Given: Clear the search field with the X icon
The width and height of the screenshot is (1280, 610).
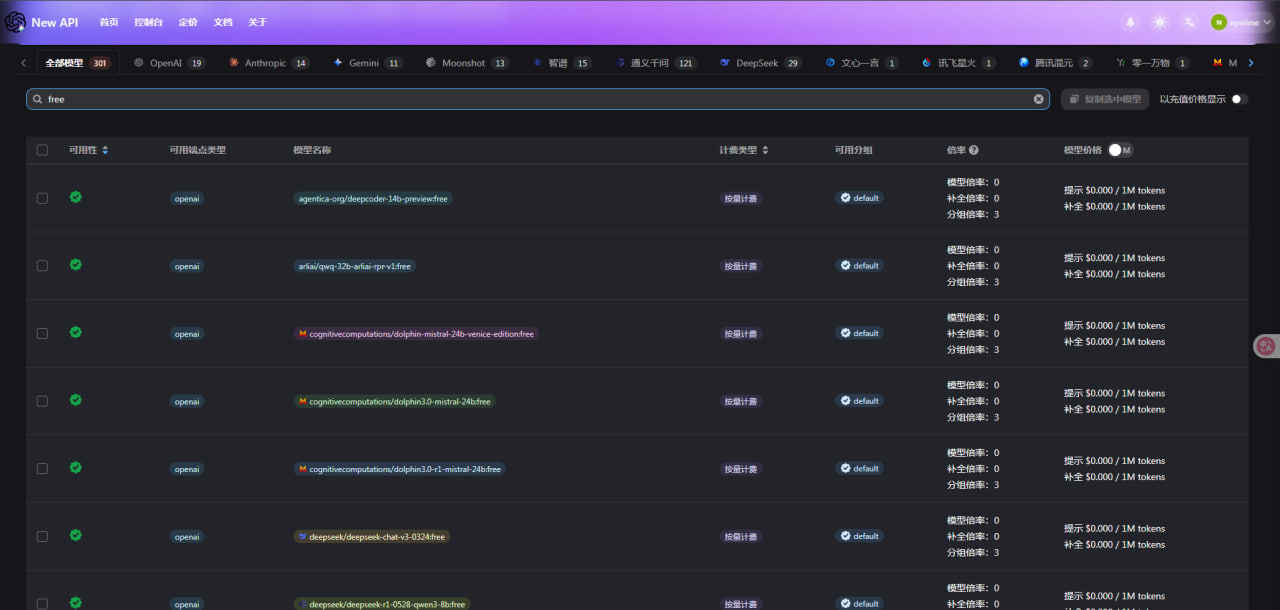Looking at the screenshot, I should pos(1038,99).
